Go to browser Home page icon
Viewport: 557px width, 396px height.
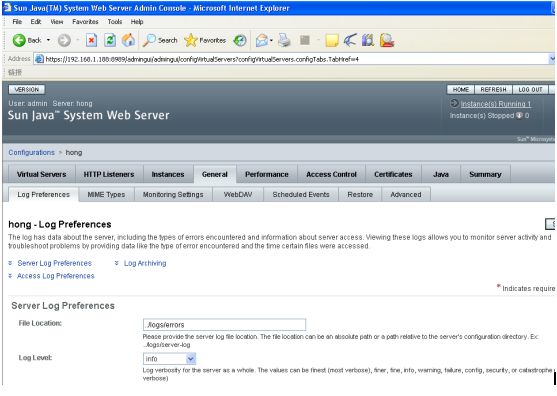coord(128,40)
